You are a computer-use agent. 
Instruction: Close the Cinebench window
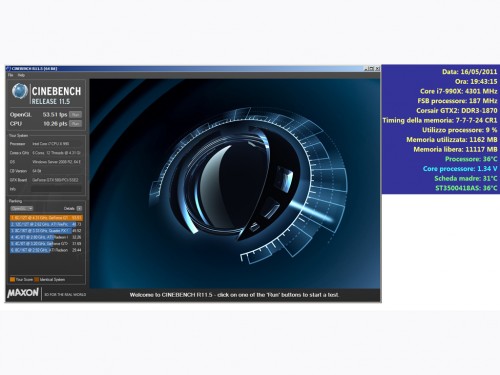click(377, 69)
